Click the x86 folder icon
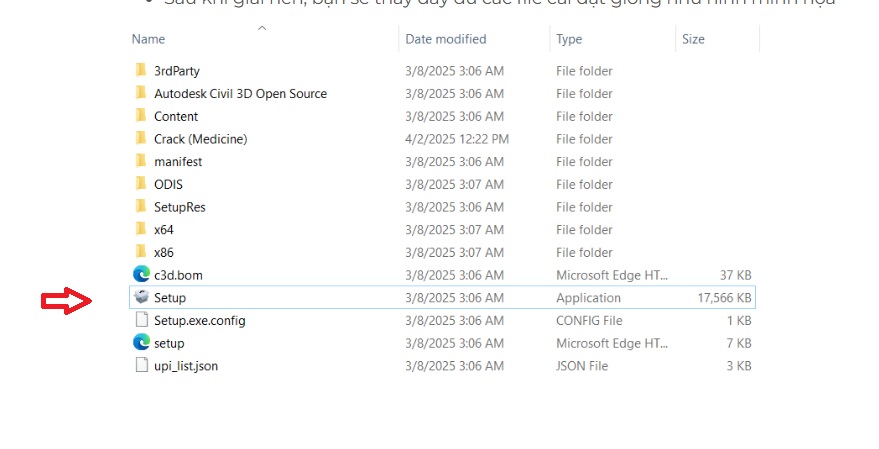Viewport: 879px width, 449px height. 141,252
